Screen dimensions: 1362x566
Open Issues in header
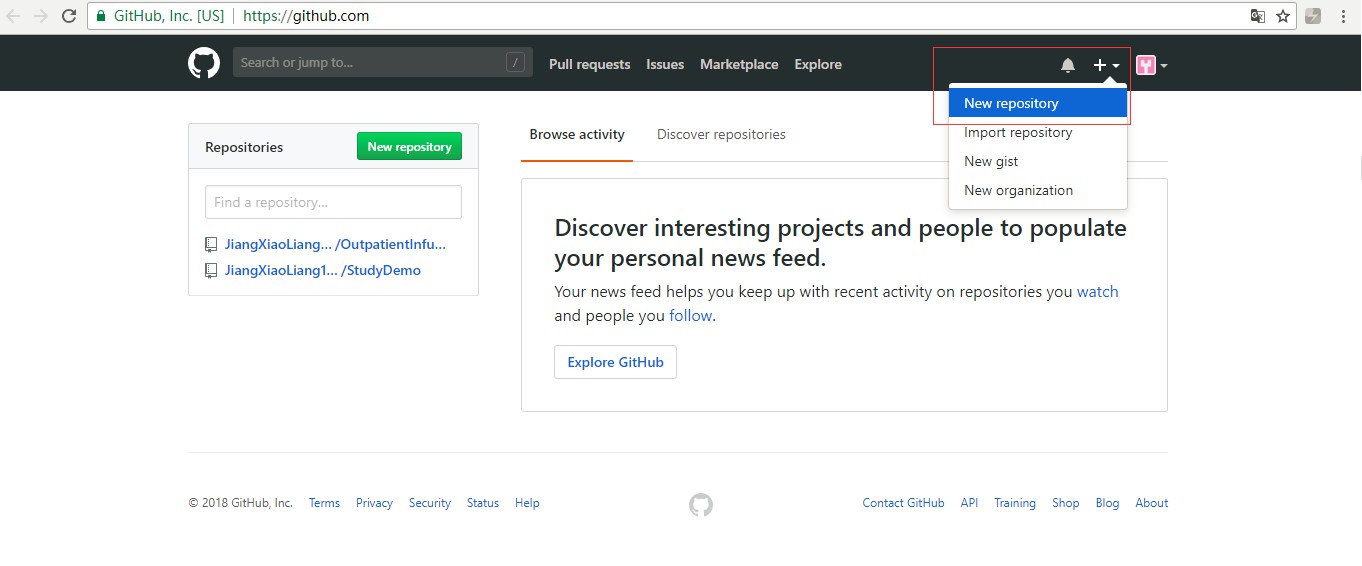pyautogui.click(x=665, y=64)
